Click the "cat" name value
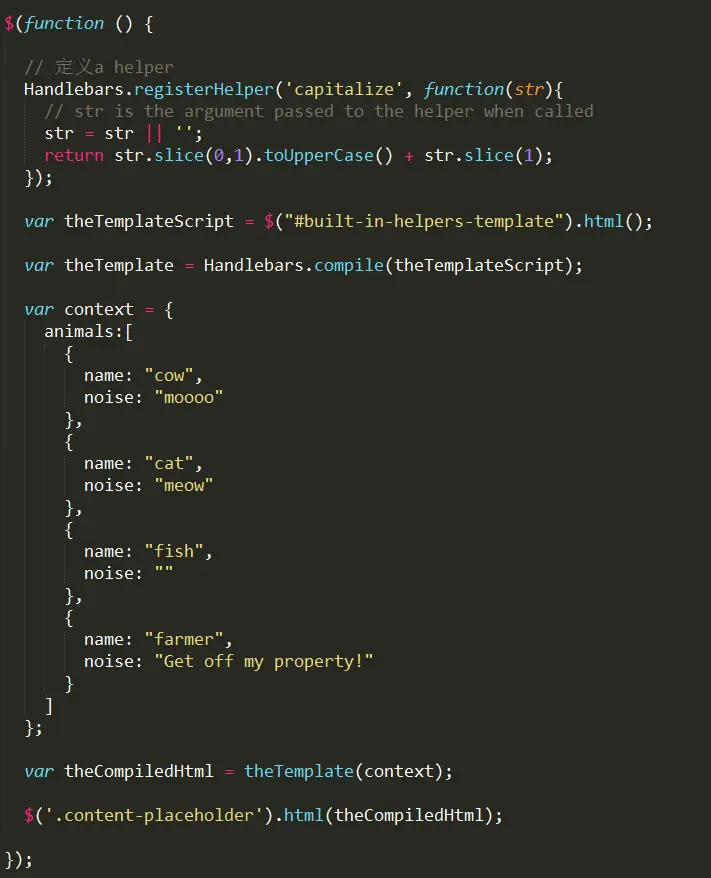Screen dimensions: 711x878 (169, 464)
